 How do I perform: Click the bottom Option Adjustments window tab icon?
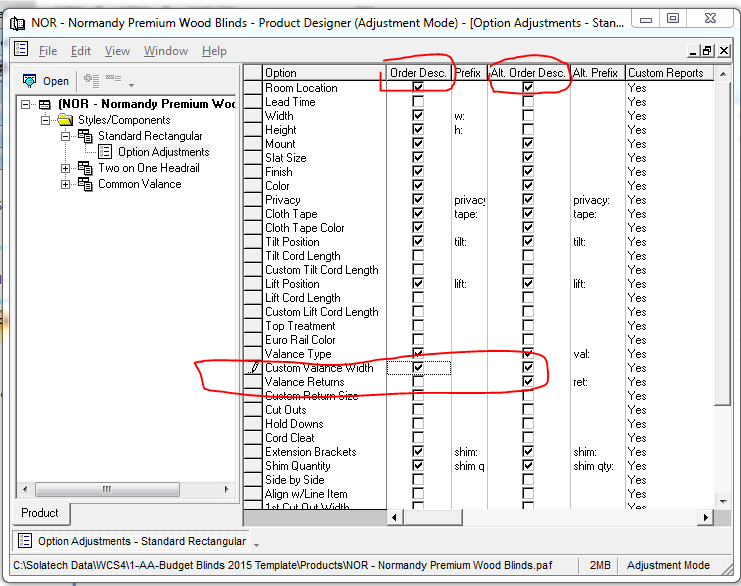point(25,541)
